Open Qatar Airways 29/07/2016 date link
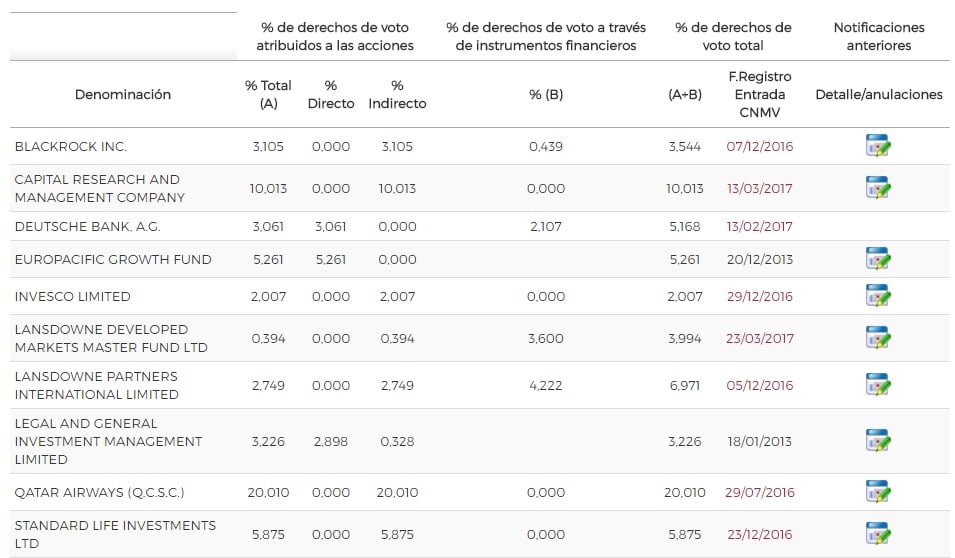 click(x=760, y=493)
